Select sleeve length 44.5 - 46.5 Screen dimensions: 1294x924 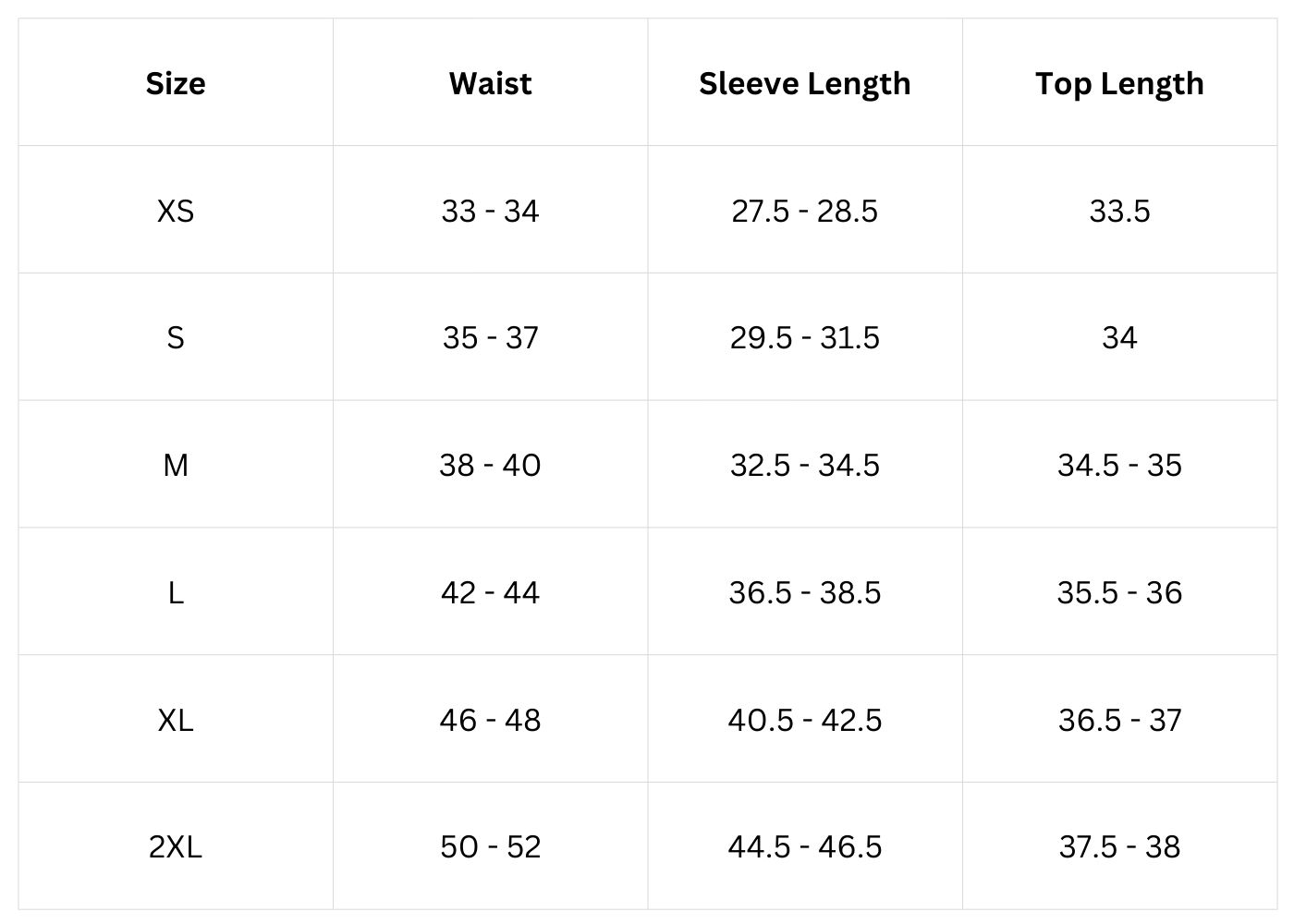804,846
